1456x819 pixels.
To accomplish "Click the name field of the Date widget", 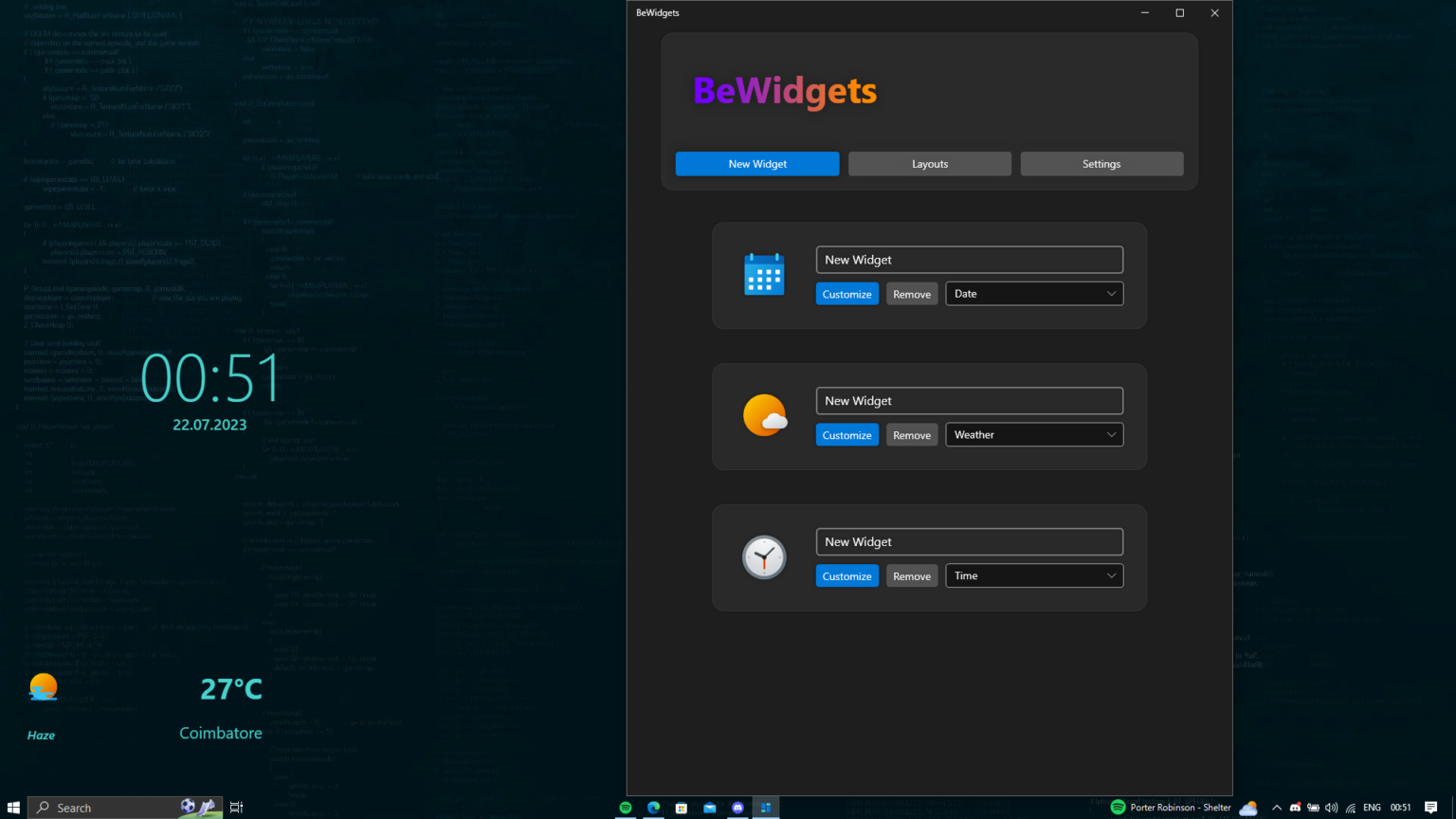I will point(969,259).
